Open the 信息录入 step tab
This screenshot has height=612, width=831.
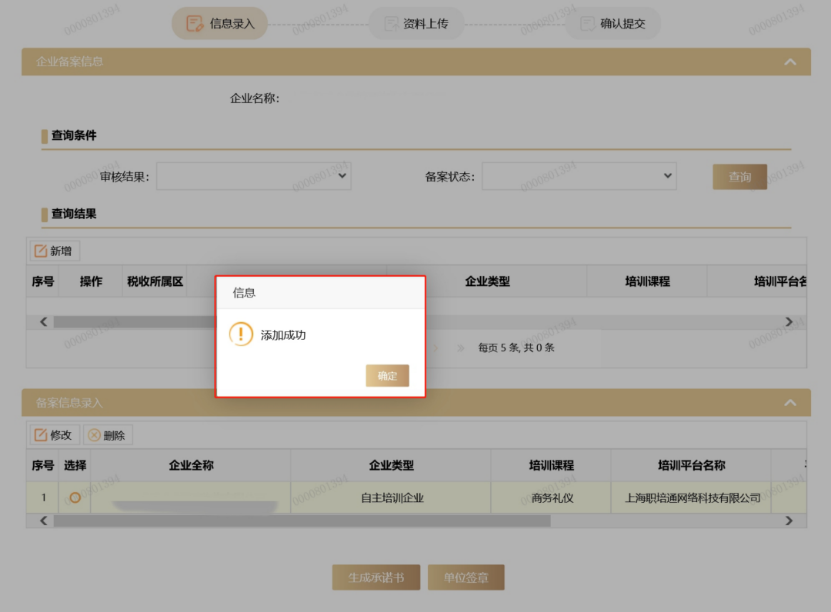tap(219, 23)
